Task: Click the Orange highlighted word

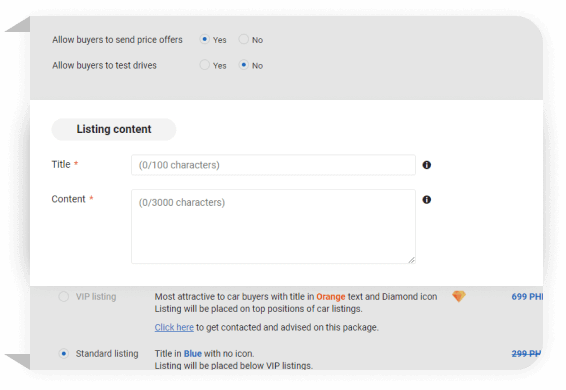Action: coord(331,297)
